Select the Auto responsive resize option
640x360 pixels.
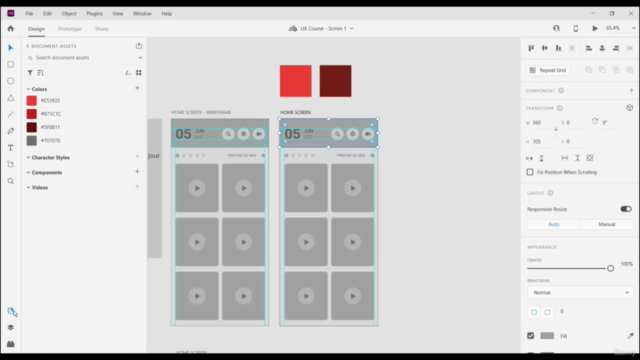(x=553, y=224)
